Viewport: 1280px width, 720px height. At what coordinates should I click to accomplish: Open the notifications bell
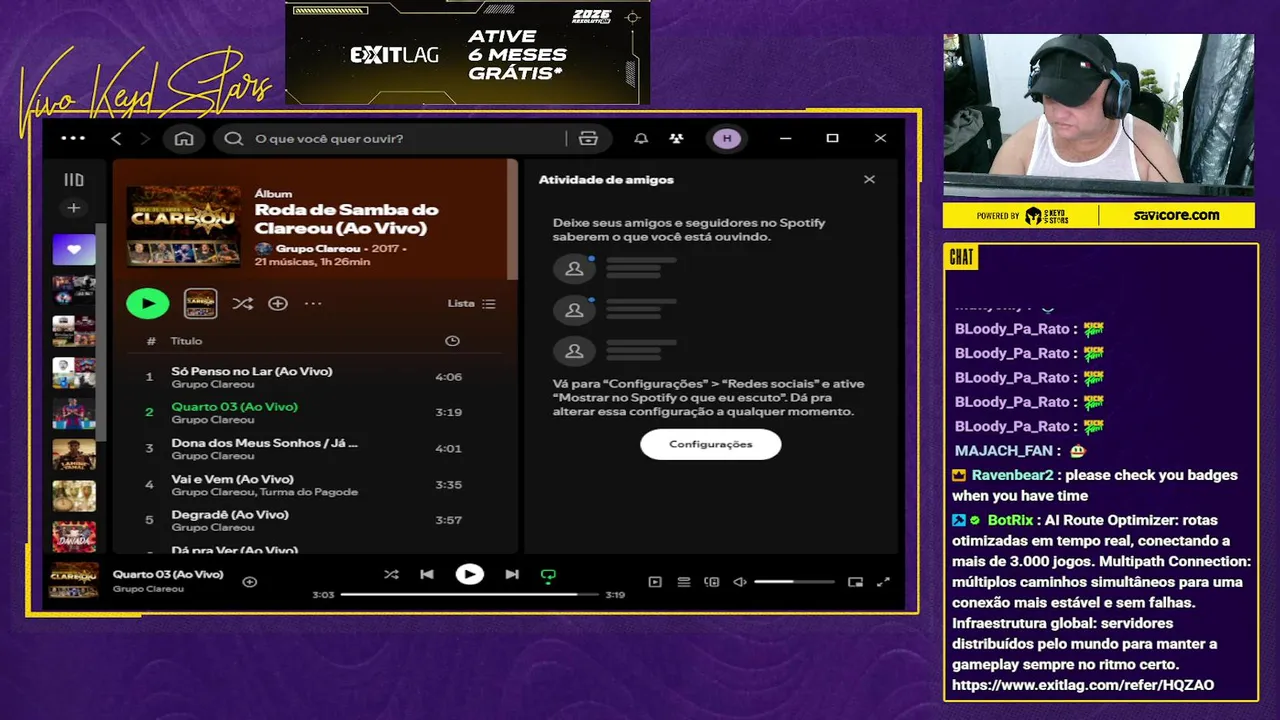641,138
